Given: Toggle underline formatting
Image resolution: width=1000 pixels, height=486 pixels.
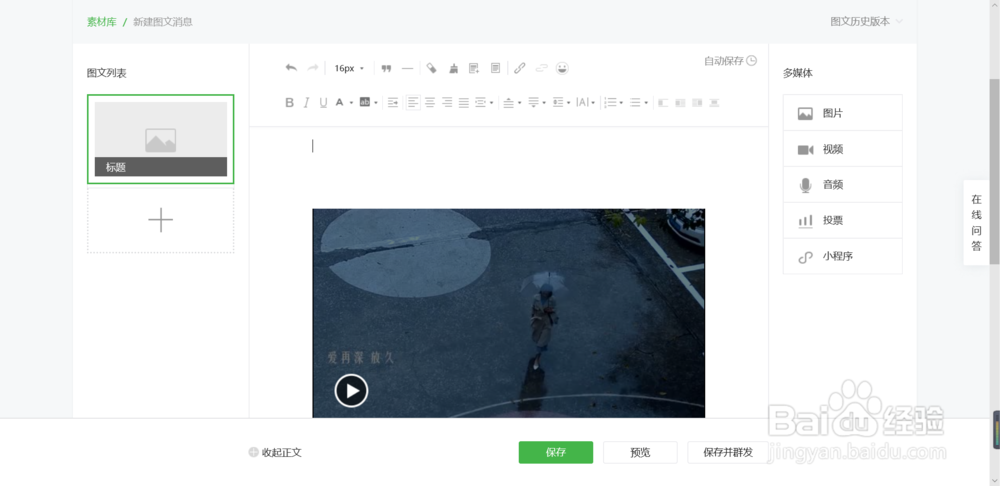Looking at the screenshot, I should (323, 102).
